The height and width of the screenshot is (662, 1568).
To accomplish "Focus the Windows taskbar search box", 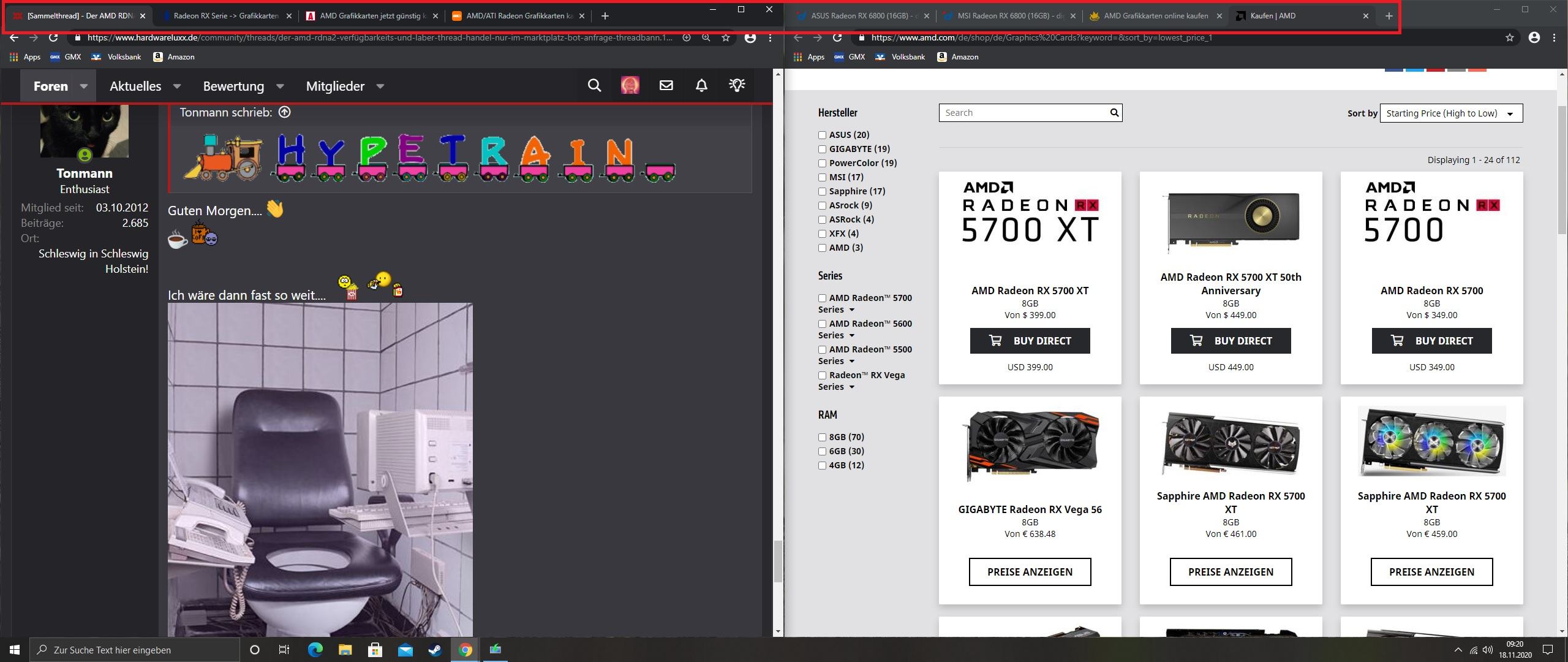I will [135, 650].
